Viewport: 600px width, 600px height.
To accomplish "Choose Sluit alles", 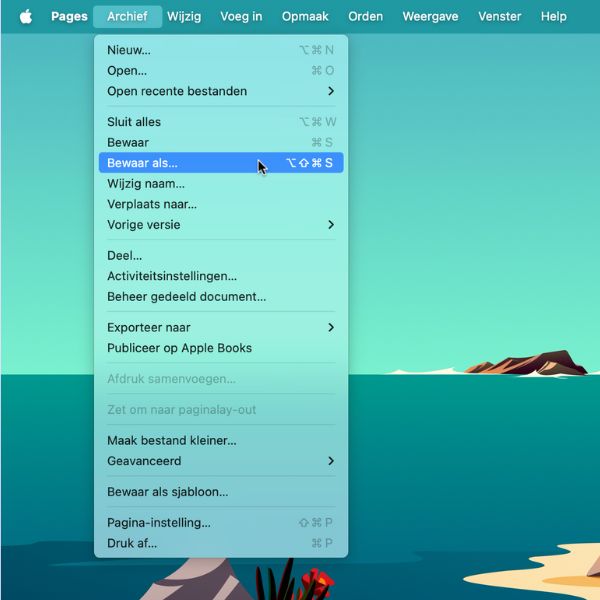I will [221, 122].
